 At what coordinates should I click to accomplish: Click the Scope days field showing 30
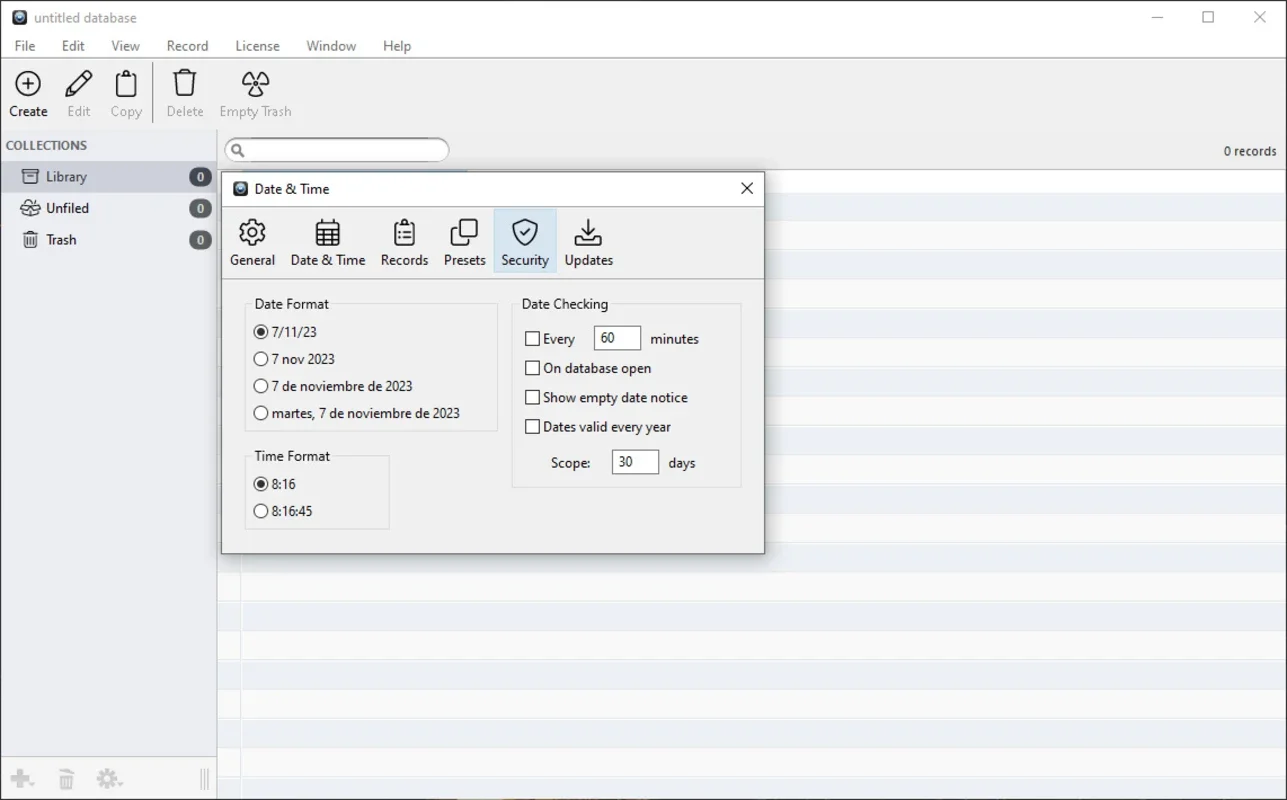(635, 462)
